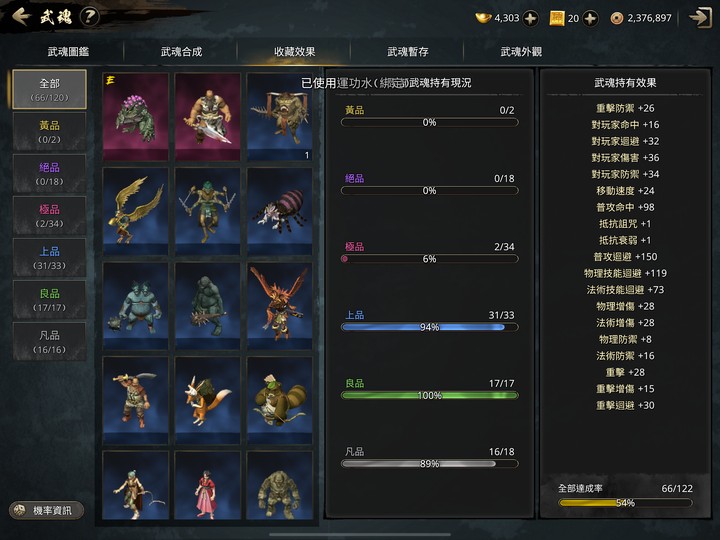This screenshot has height=540, width=720.
Task: Open the 武魂暫存 tab
Action: [x=408, y=51]
